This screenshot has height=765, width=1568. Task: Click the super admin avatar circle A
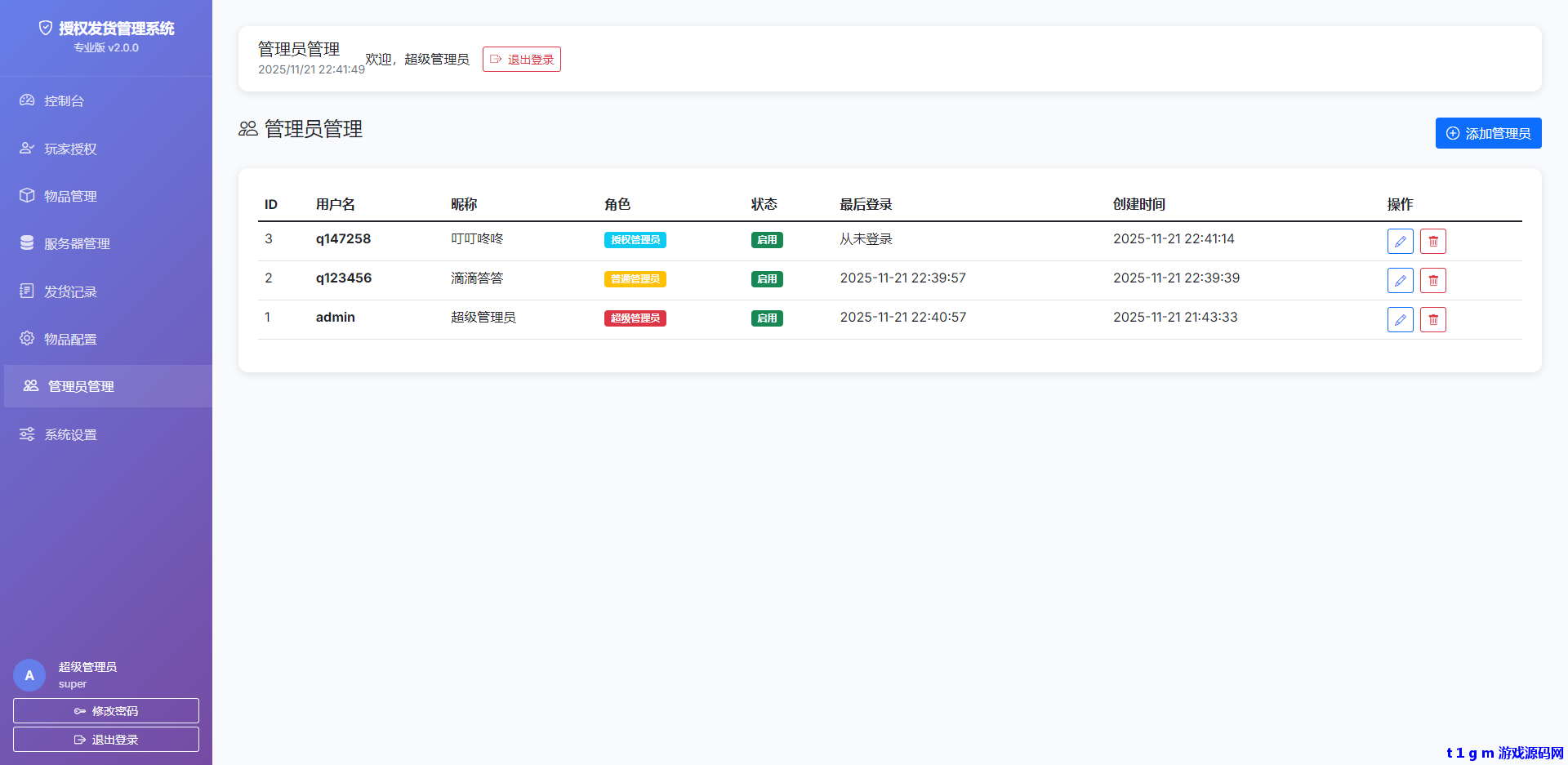pos(29,674)
